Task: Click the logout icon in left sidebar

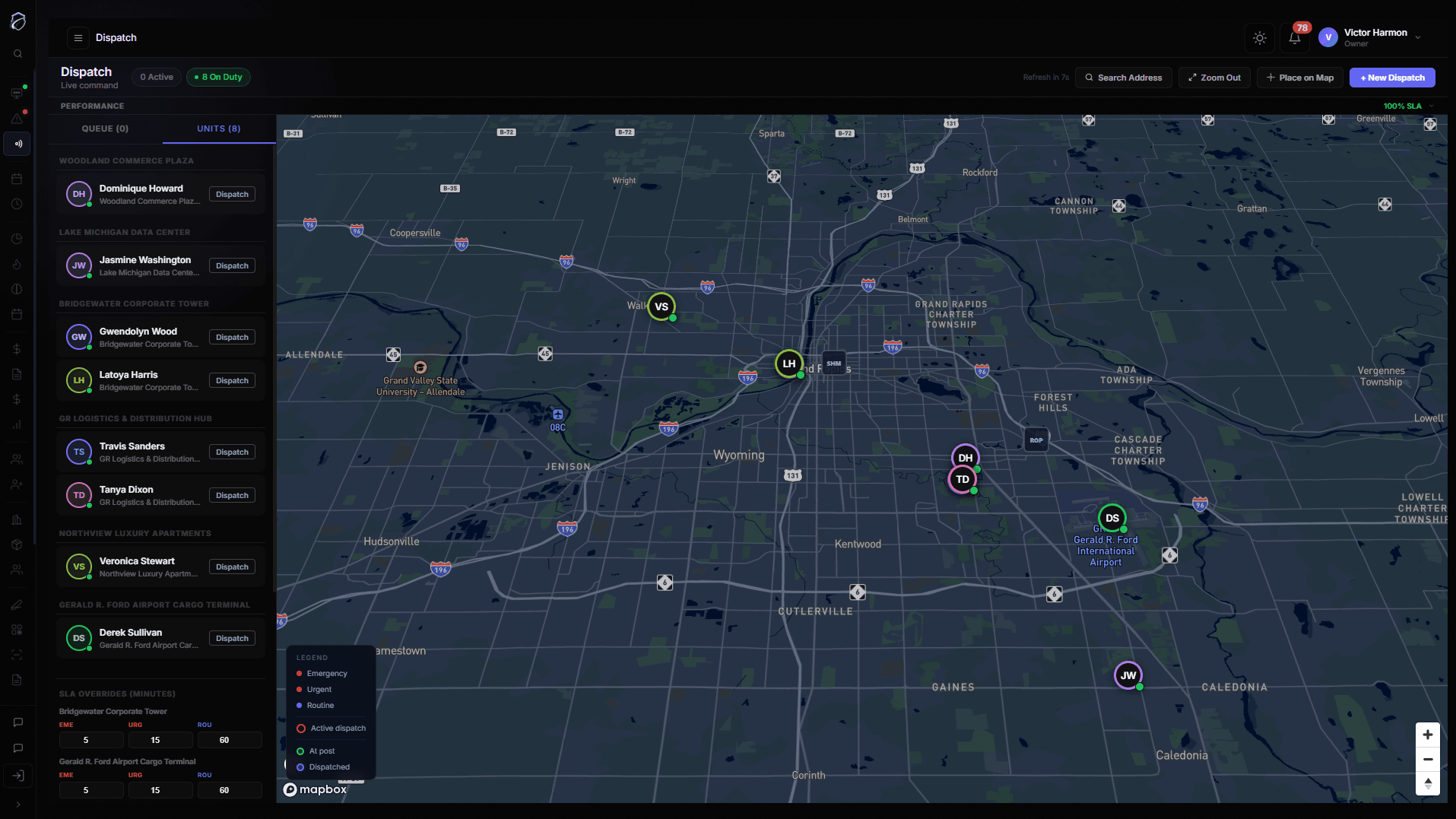Action: click(x=17, y=776)
